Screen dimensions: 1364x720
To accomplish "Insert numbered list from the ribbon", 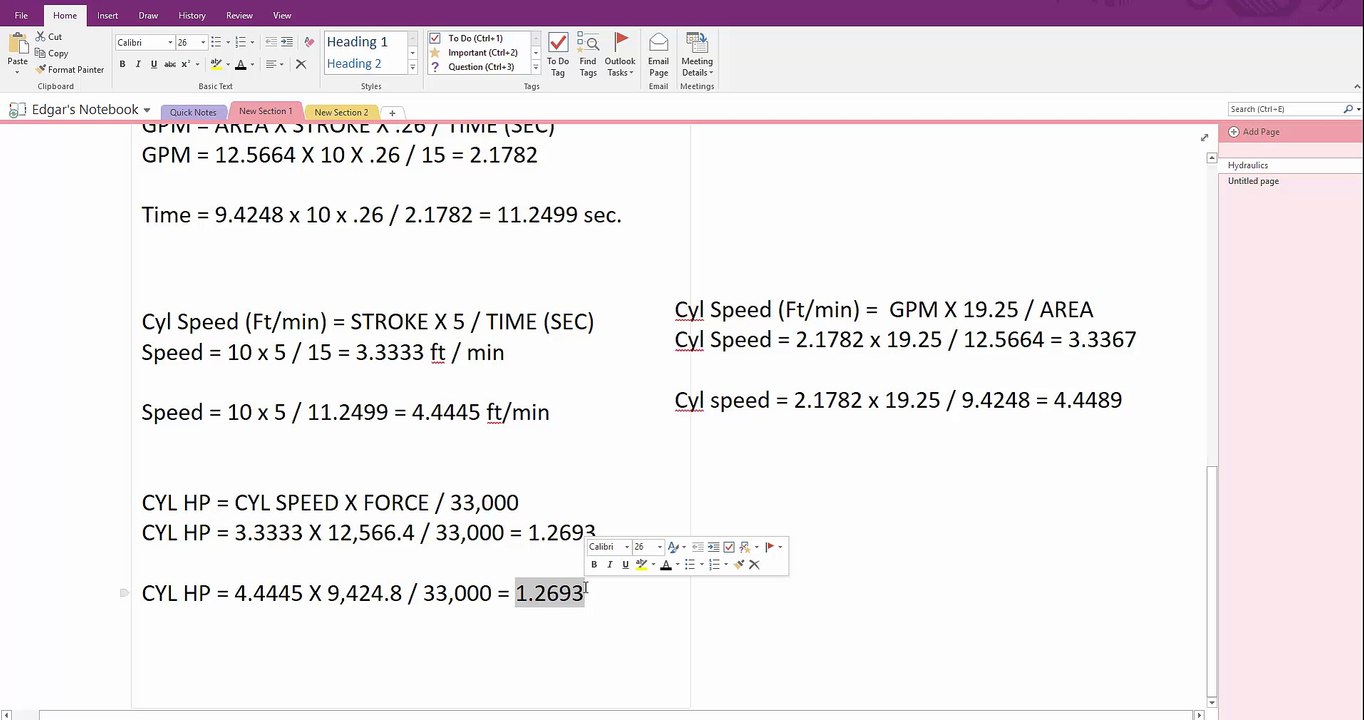I will [x=240, y=42].
